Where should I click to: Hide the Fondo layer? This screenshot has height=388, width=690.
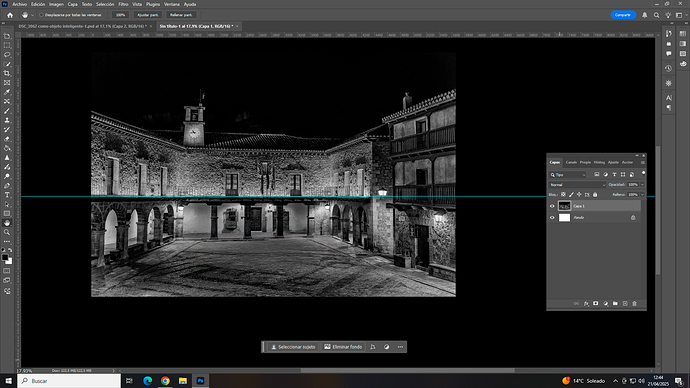pos(552,218)
